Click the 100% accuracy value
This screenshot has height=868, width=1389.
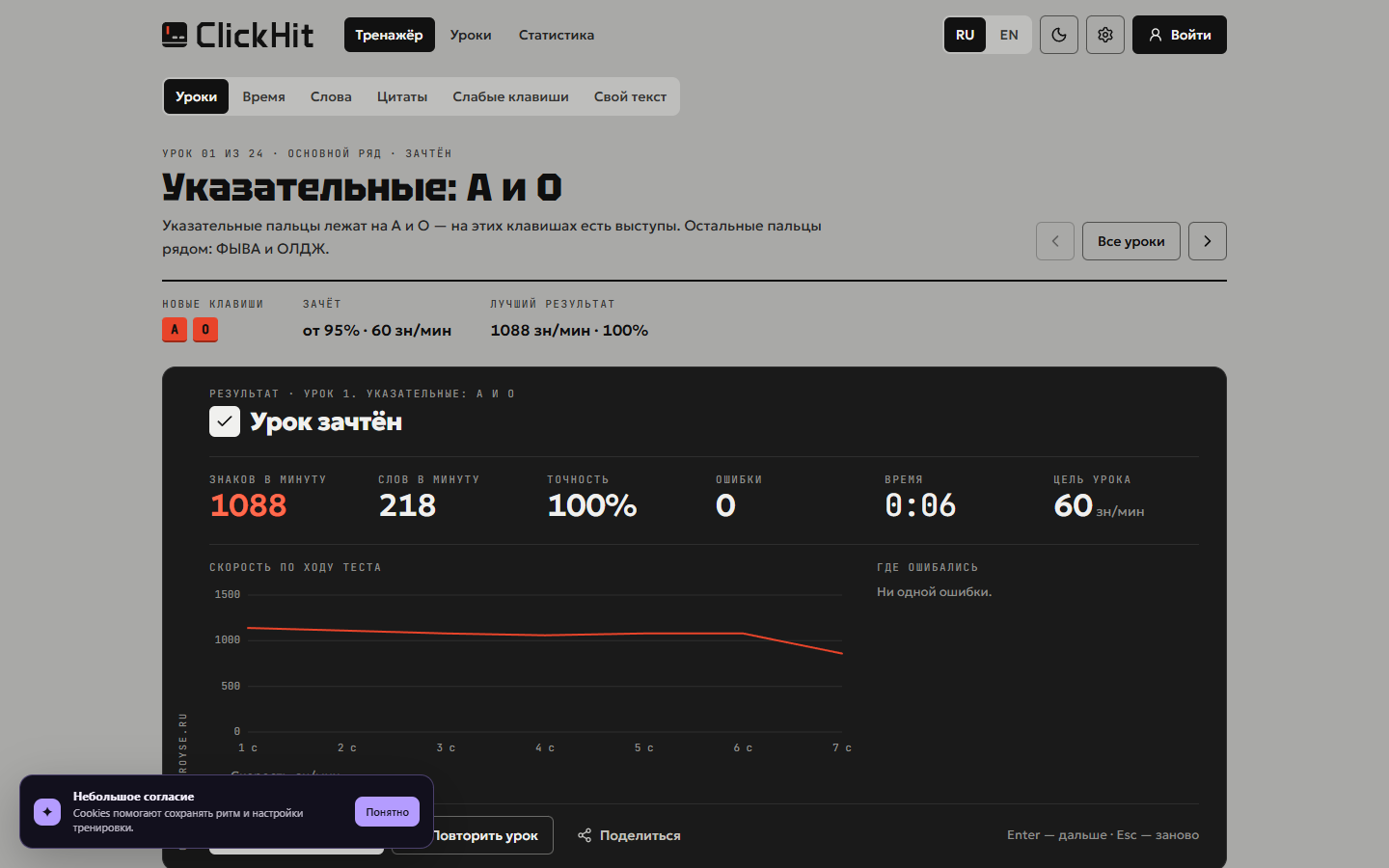[592, 505]
